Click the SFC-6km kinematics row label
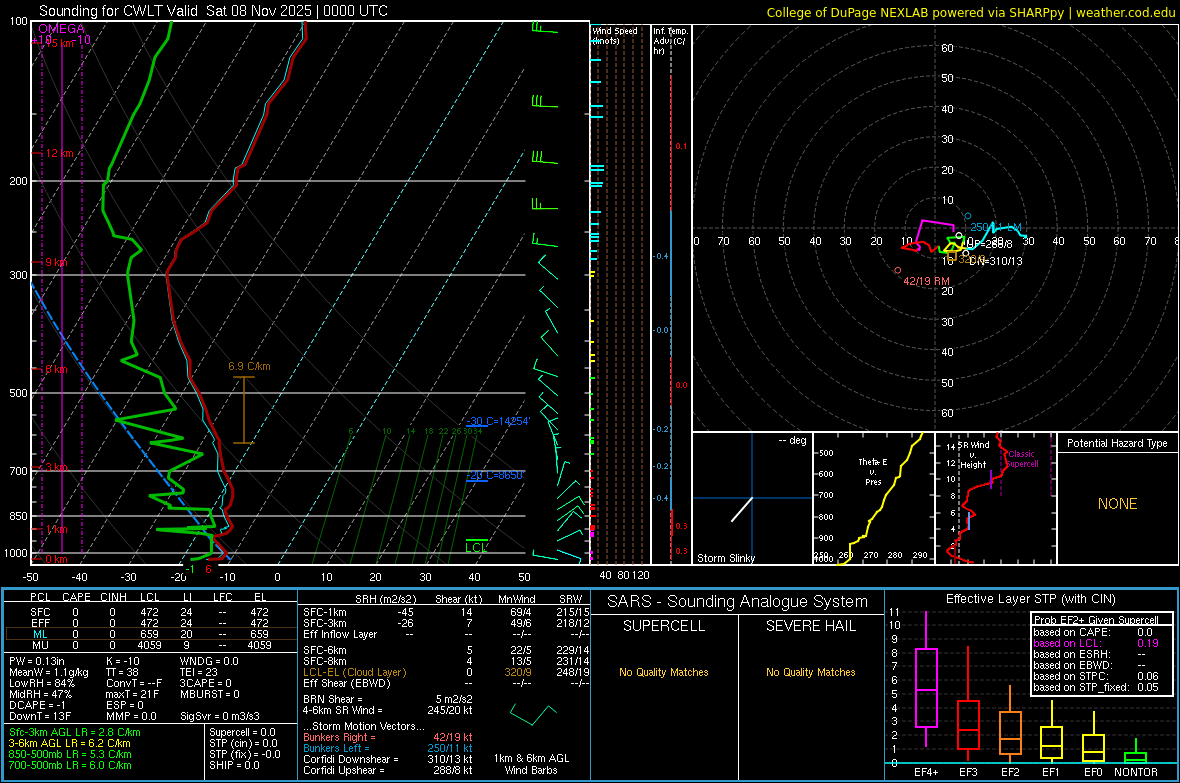Screen dimensions: 1180x783 [x=324, y=650]
